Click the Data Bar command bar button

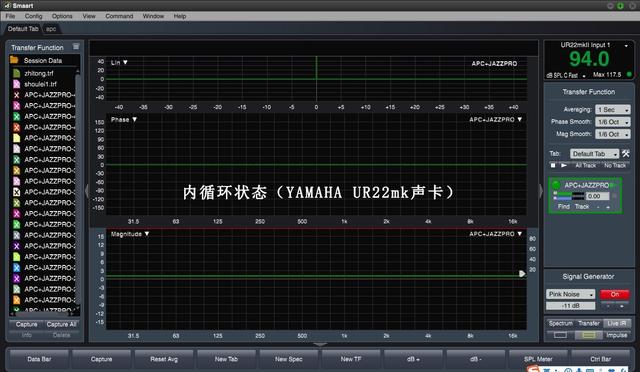tap(39, 359)
